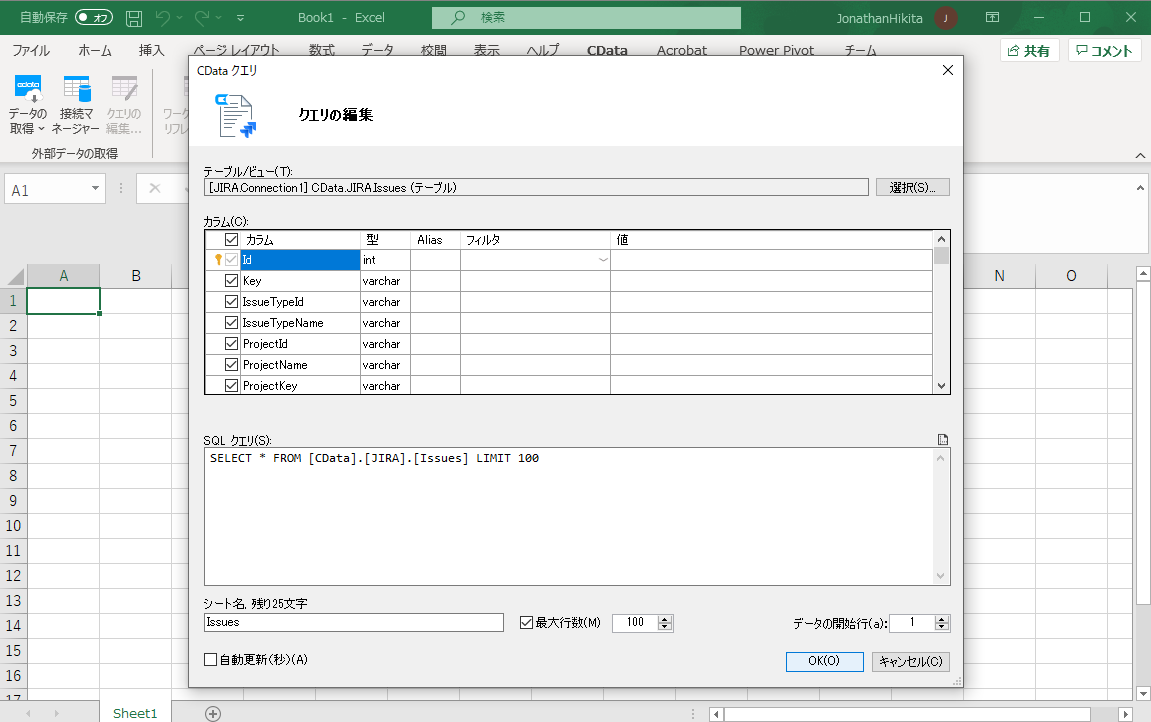Collapse the ribbon with the chevron
1151x722 pixels.
click(x=1139, y=155)
